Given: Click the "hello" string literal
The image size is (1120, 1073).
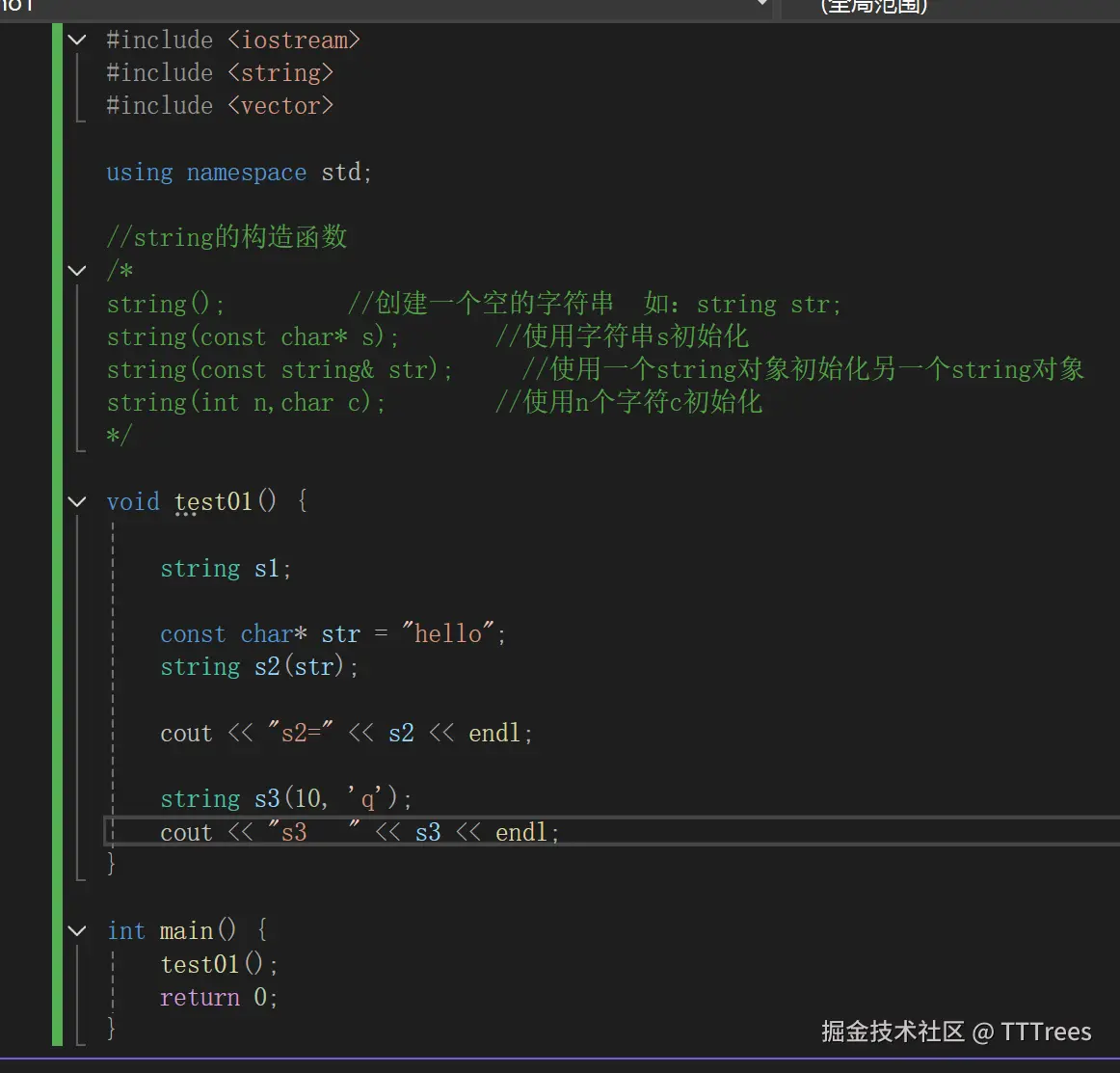Looking at the screenshot, I should 448,633.
